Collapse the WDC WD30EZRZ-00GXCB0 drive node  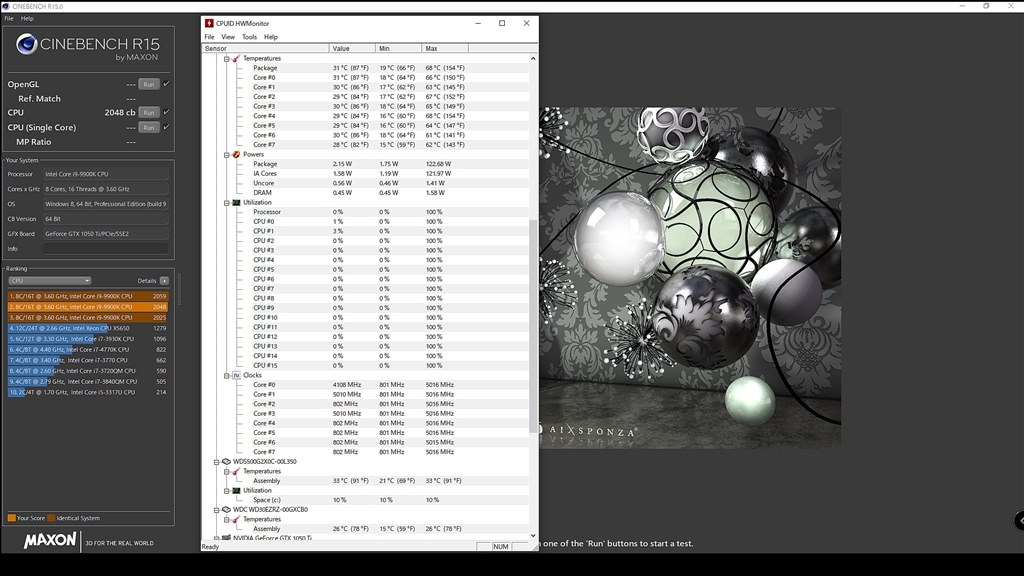pyautogui.click(x=217, y=510)
